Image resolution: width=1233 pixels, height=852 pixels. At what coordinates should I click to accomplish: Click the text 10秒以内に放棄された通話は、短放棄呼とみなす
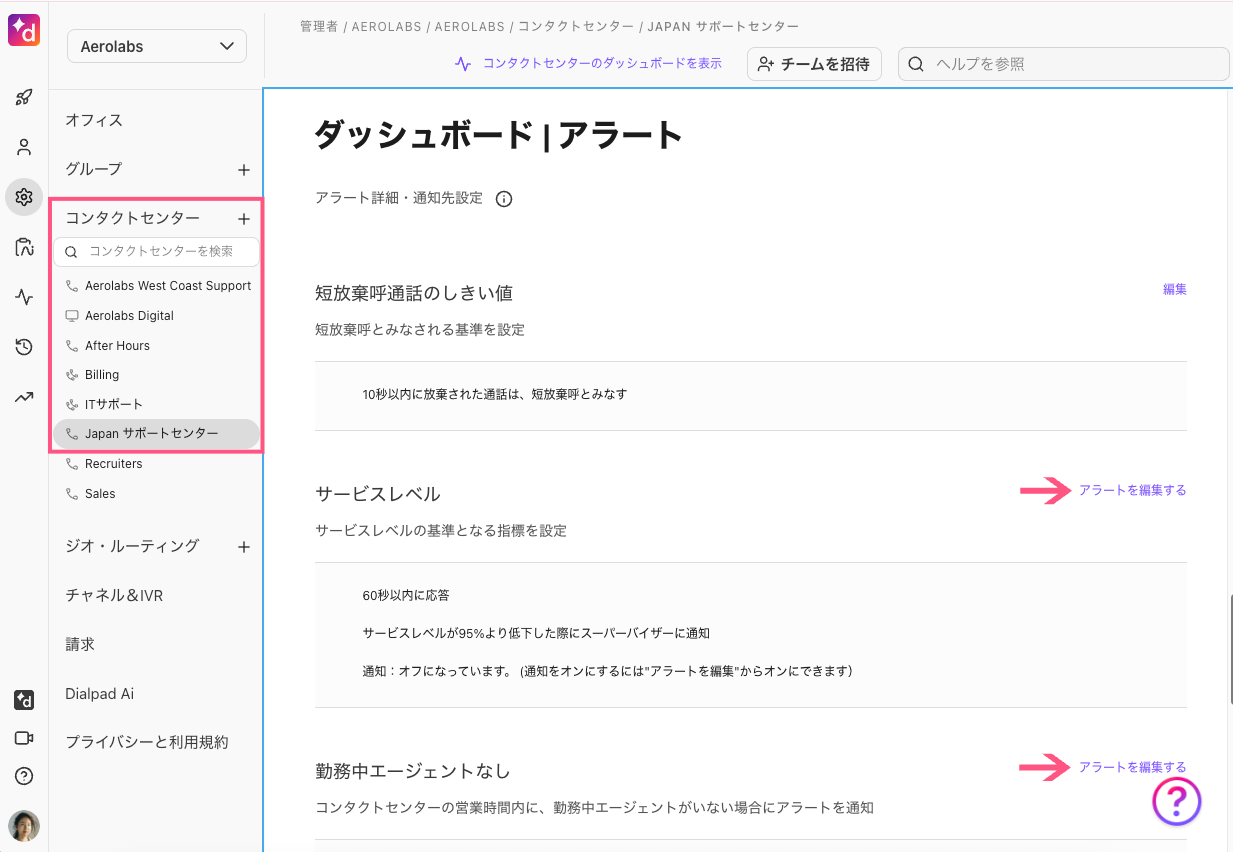pyautogui.click(x=495, y=394)
